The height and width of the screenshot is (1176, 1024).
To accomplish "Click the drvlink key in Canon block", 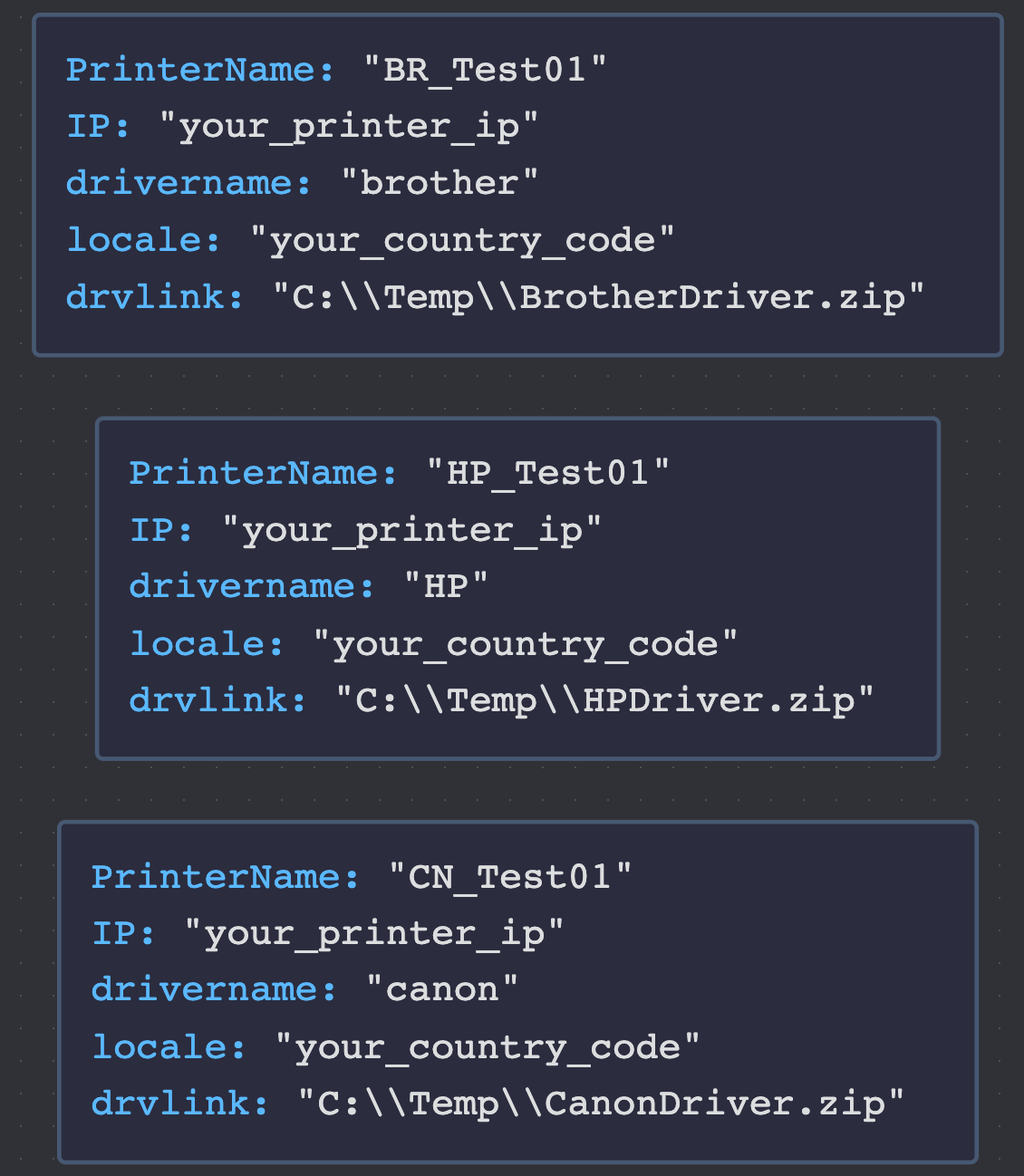I will (180, 1104).
